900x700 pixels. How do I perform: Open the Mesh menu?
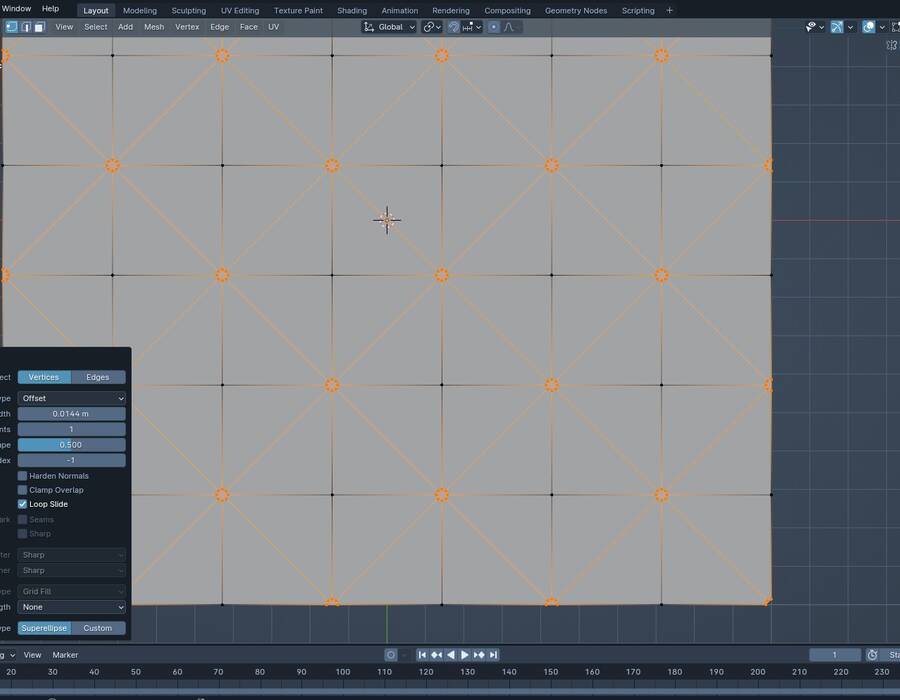pos(154,27)
